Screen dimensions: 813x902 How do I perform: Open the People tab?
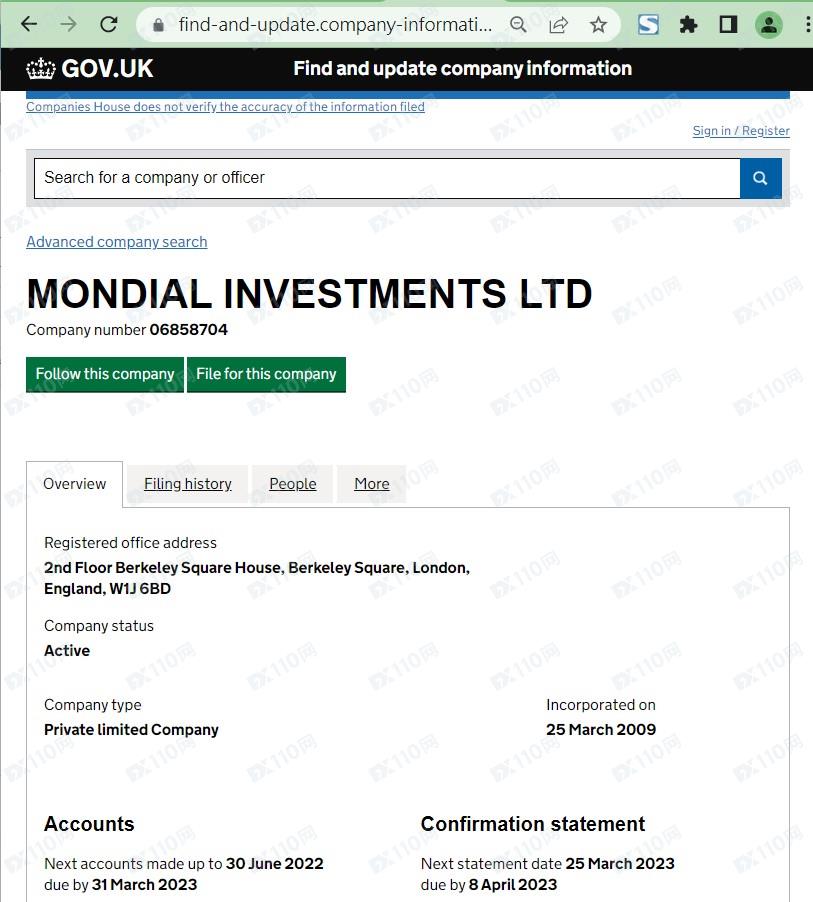pos(292,484)
